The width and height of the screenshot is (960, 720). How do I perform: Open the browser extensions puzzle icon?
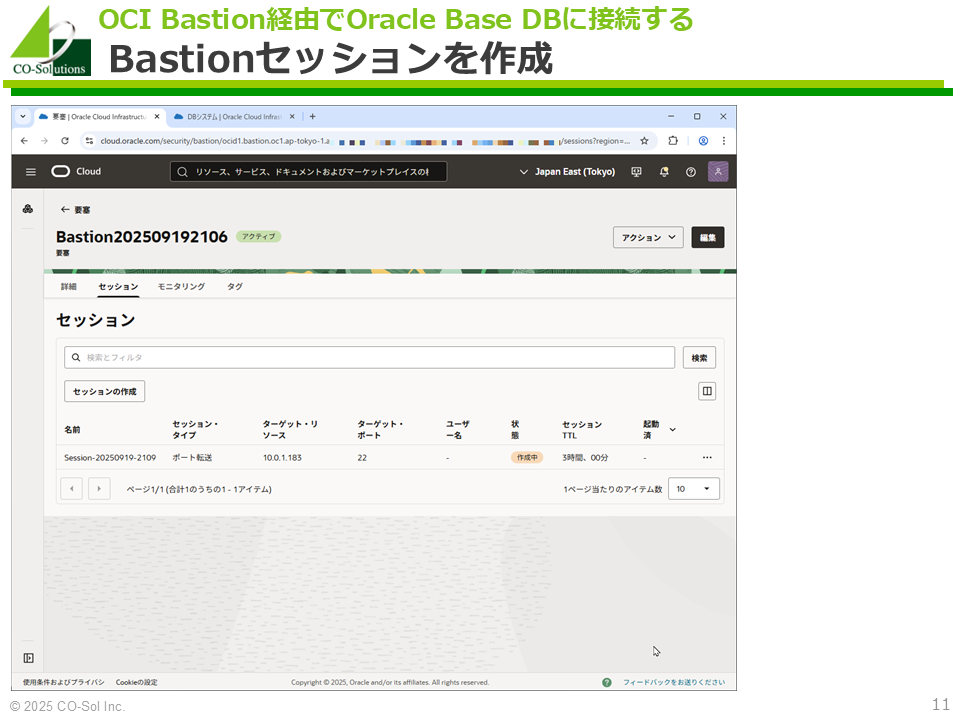coord(673,141)
